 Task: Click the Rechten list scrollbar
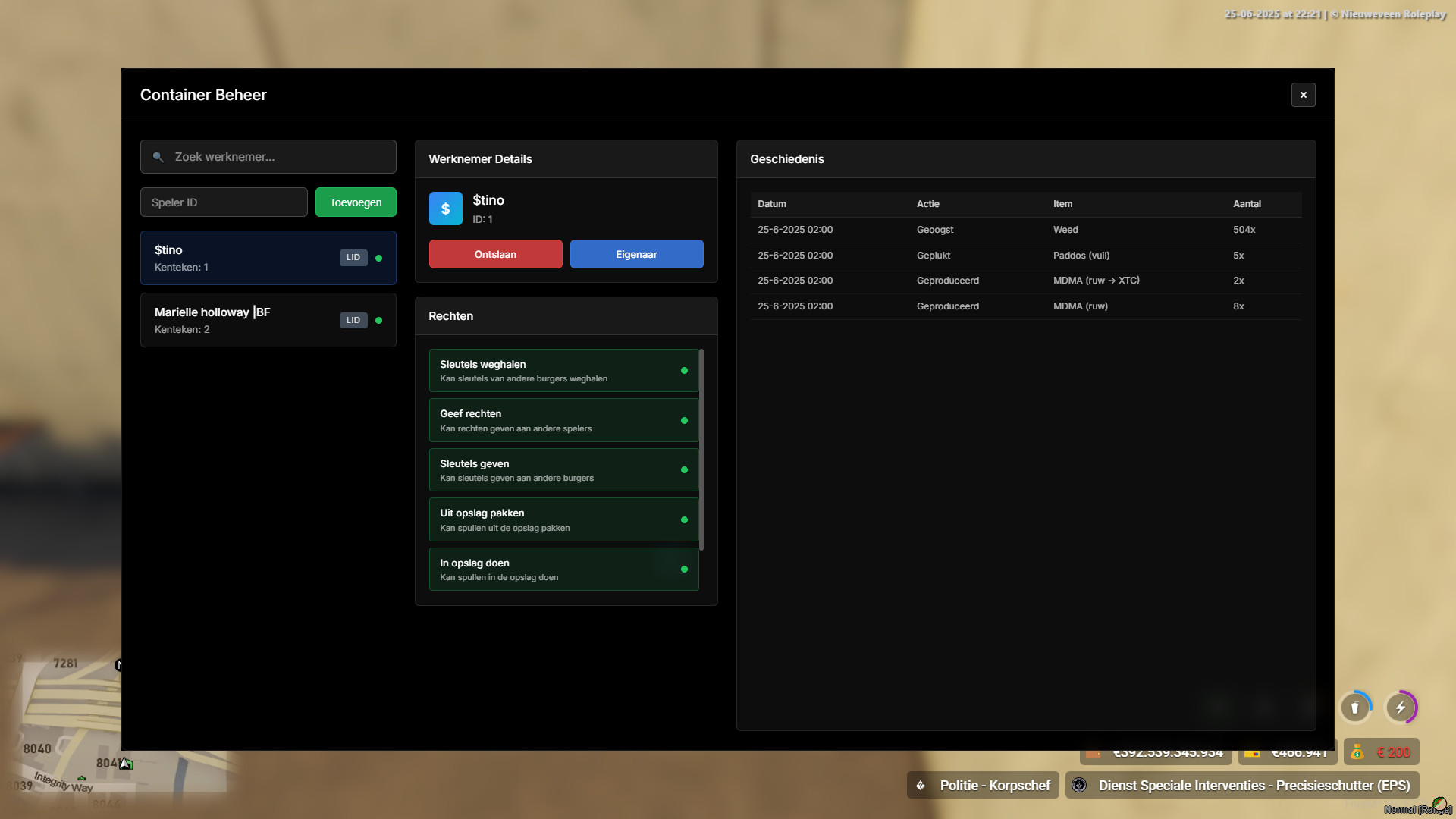(701, 449)
